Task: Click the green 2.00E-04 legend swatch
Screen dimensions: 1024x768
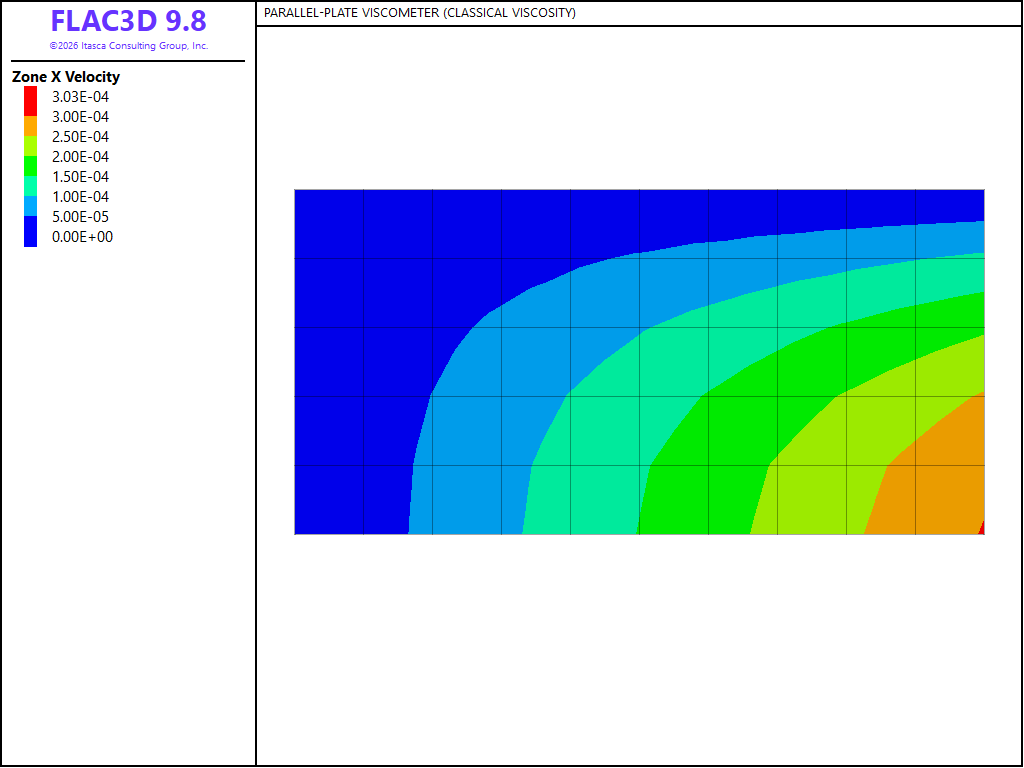Action: coord(31,167)
